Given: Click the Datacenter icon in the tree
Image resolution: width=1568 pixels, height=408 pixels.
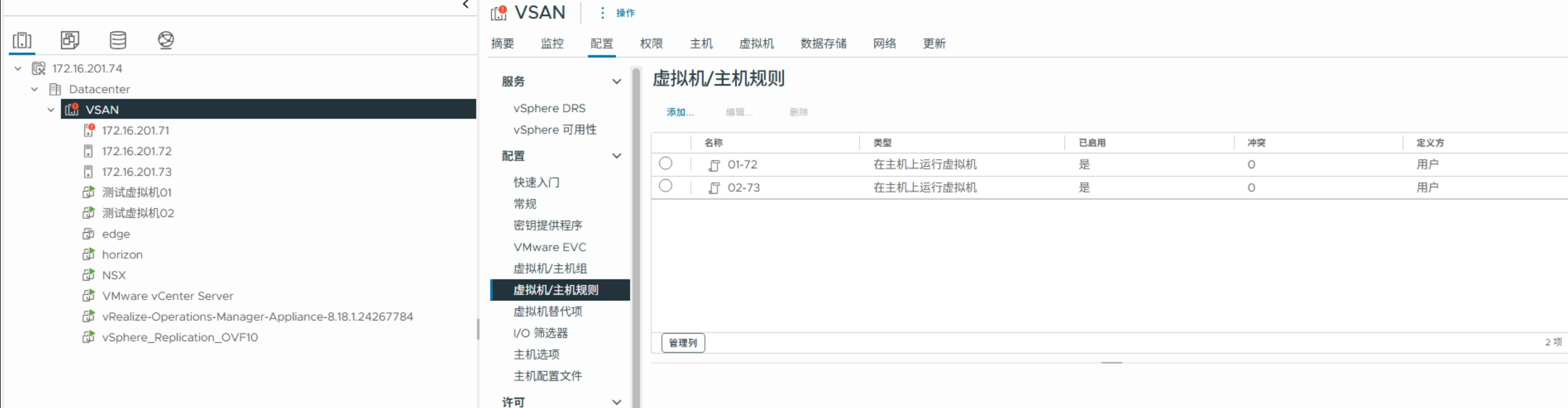Looking at the screenshot, I should coord(55,89).
